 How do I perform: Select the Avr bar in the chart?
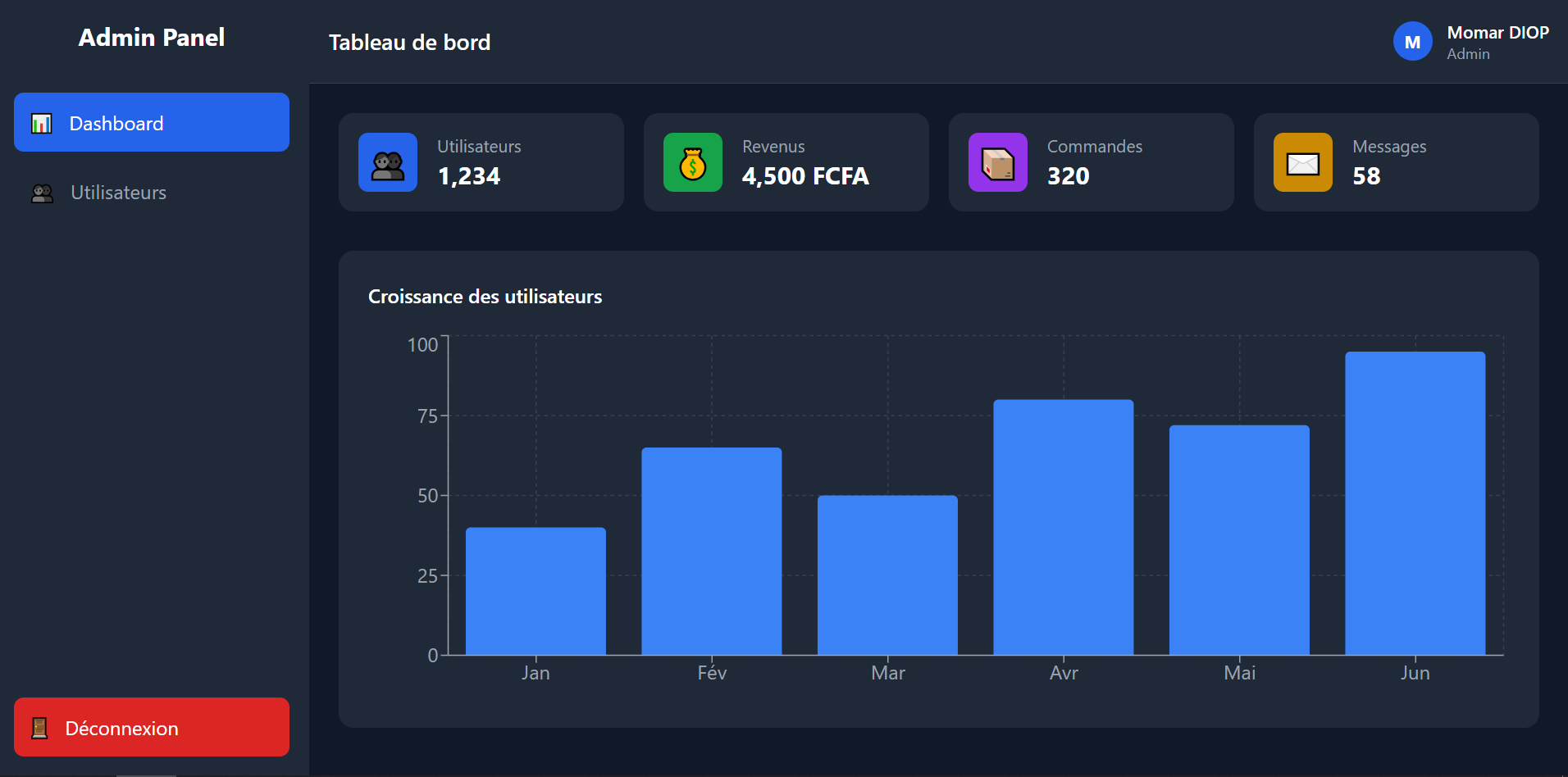[1064, 527]
